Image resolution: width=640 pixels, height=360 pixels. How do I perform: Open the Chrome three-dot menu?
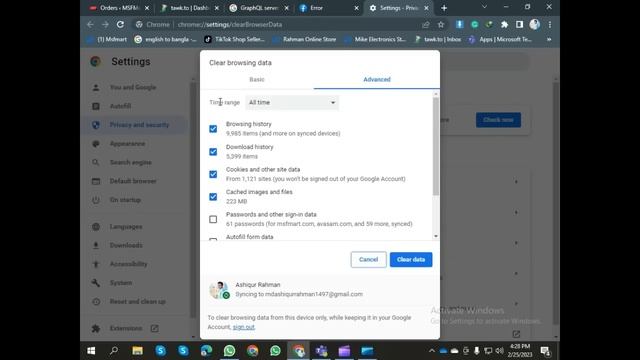tap(550, 24)
